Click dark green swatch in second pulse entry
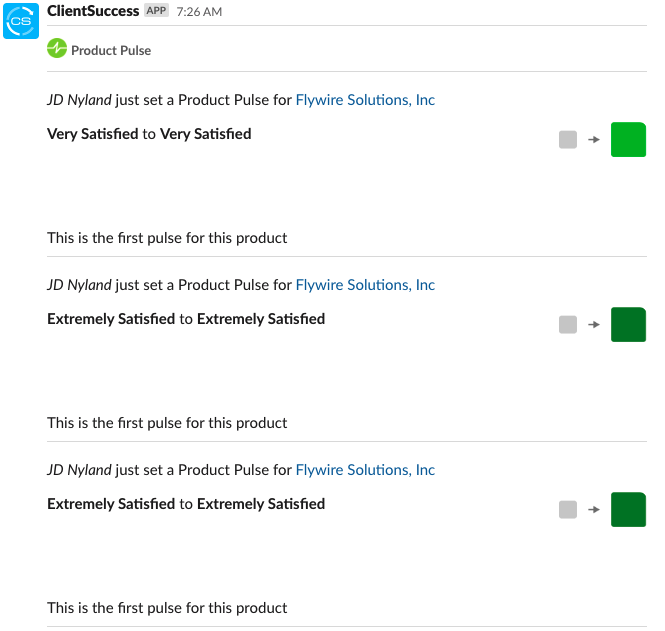Viewport: 665px width, 631px height. pos(628,324)
